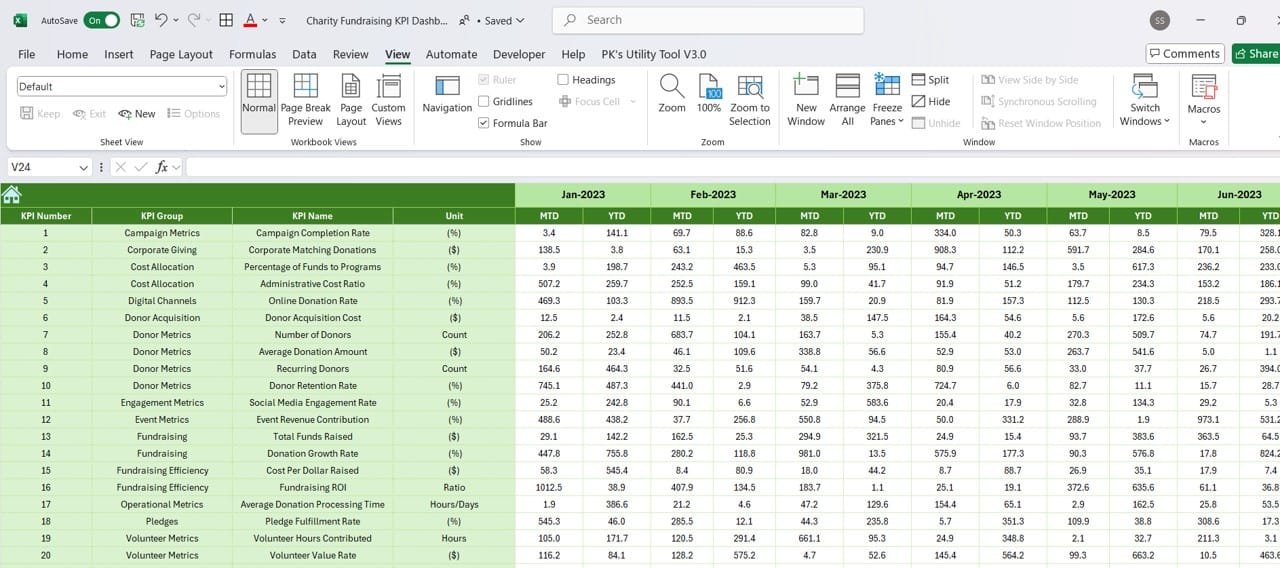Click the fx Insert Function icon
The width and height of the screenshot is (1280, 568).
(162, 168)
